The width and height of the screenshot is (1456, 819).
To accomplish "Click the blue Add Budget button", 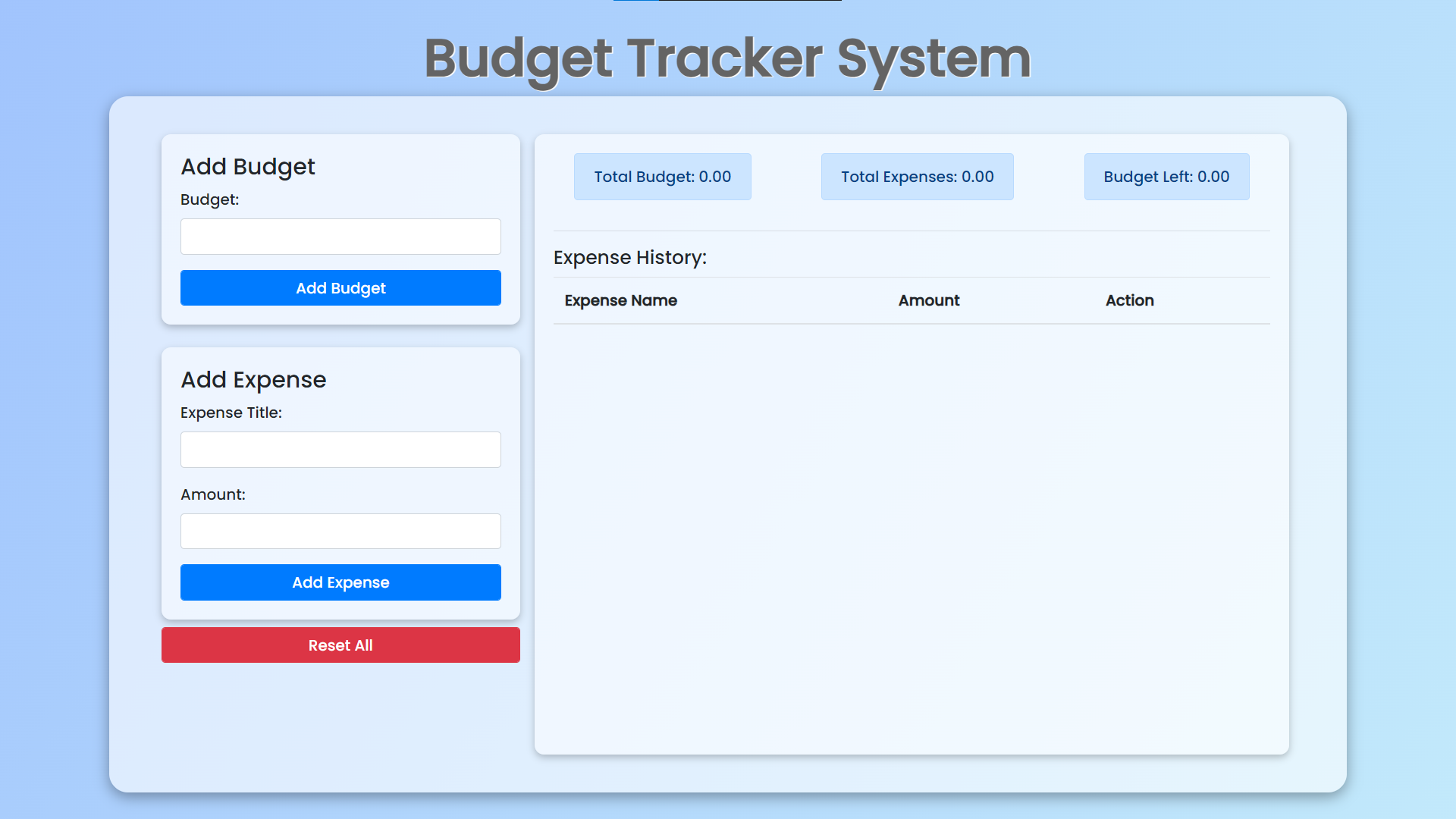I will click(340, 288).
